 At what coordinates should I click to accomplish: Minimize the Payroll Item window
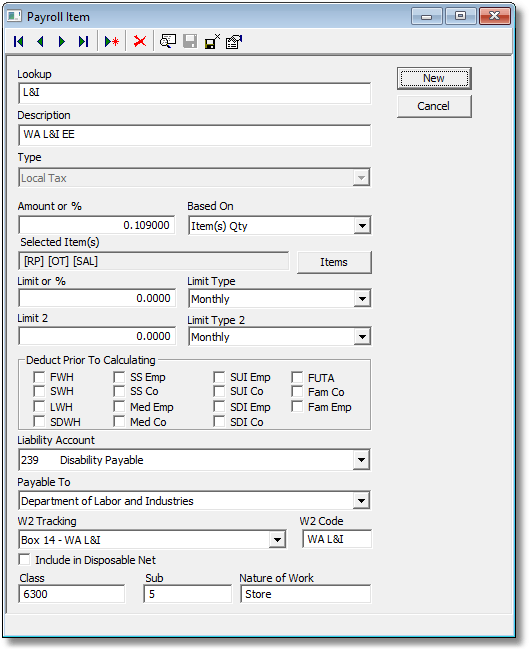tap(426, 17)
